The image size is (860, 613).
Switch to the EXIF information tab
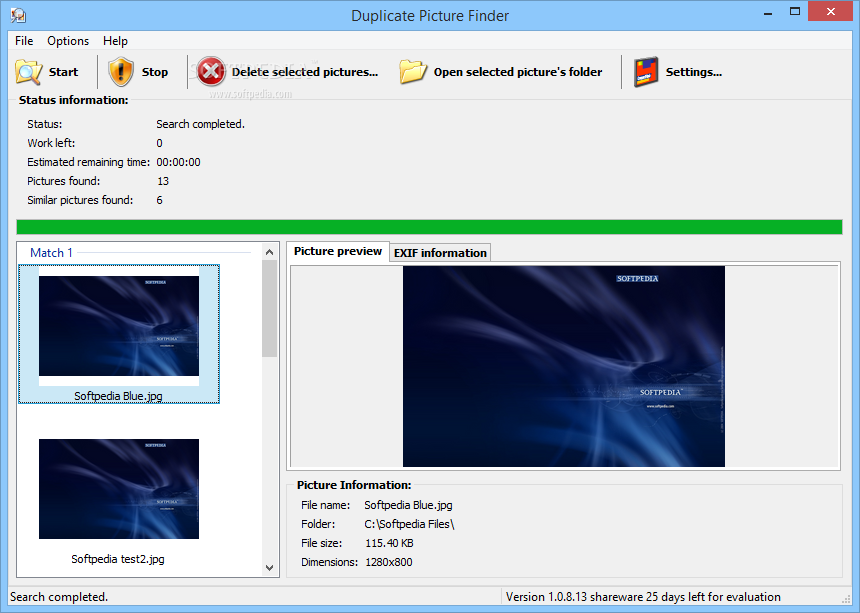click(x=440, y=253)
